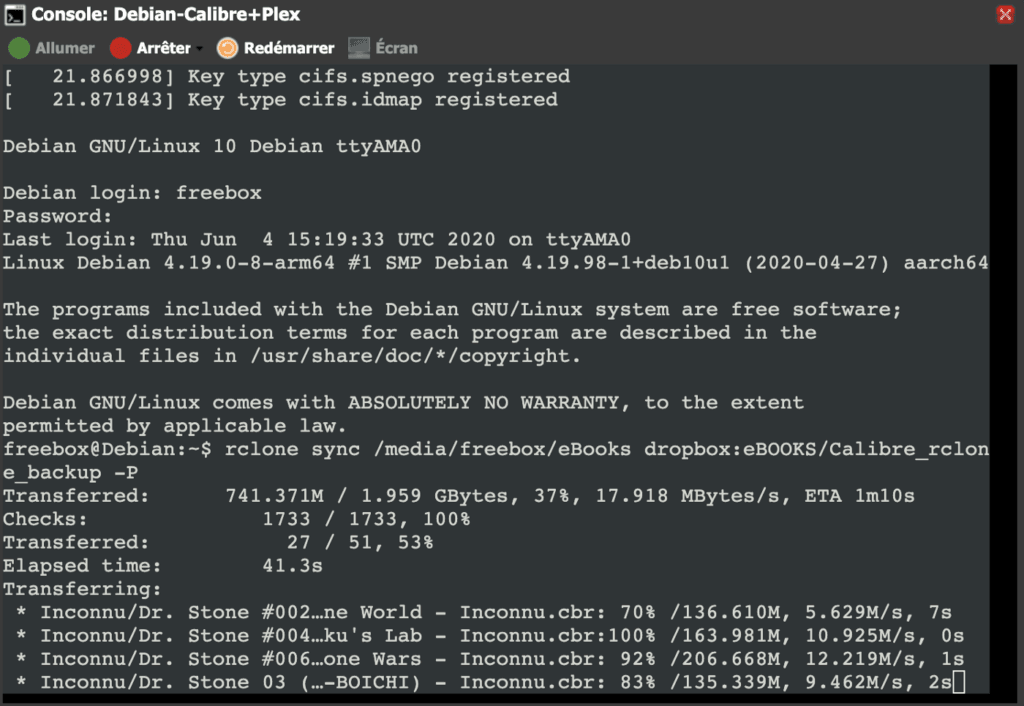Click the rclone sync command line
1024x706 pixels.
click(x=496, y=461)
